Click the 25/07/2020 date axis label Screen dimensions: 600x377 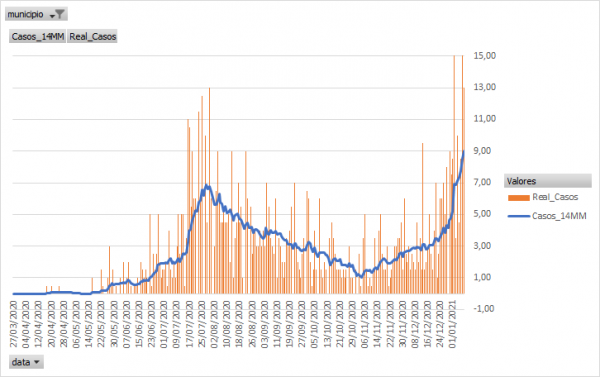coord(202,324)
